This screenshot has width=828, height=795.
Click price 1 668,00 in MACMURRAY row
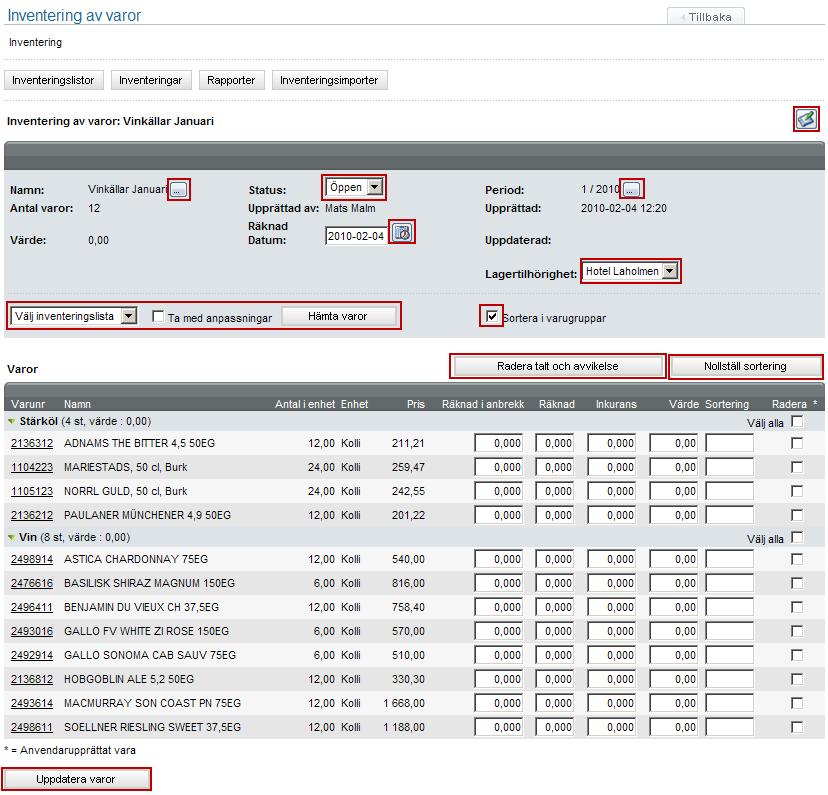pyautogui.click(x=404, y=703)
